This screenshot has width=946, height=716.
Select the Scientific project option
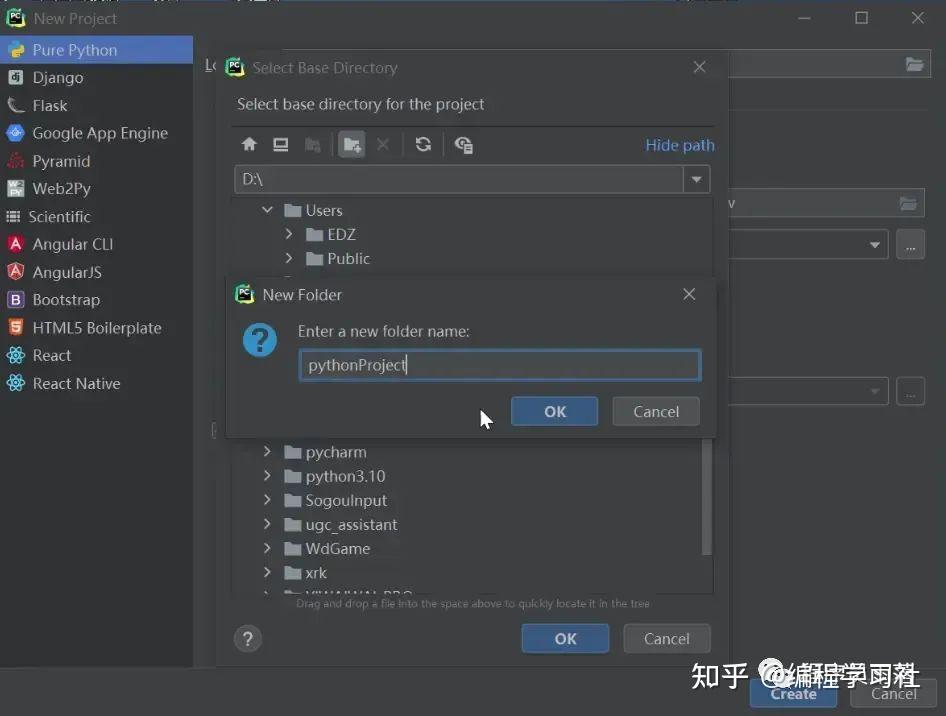60,216
